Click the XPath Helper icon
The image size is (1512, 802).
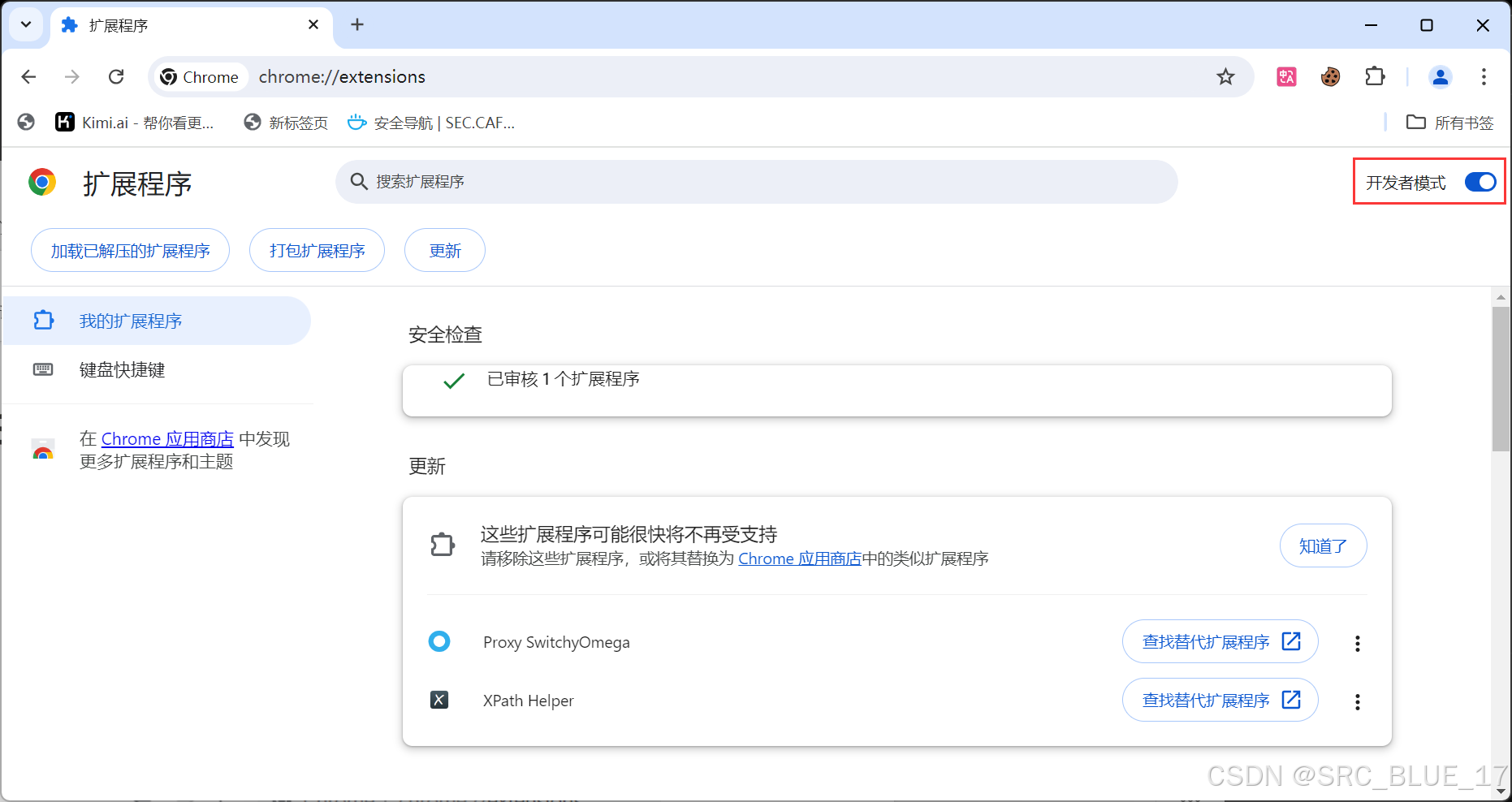(439, 700)
